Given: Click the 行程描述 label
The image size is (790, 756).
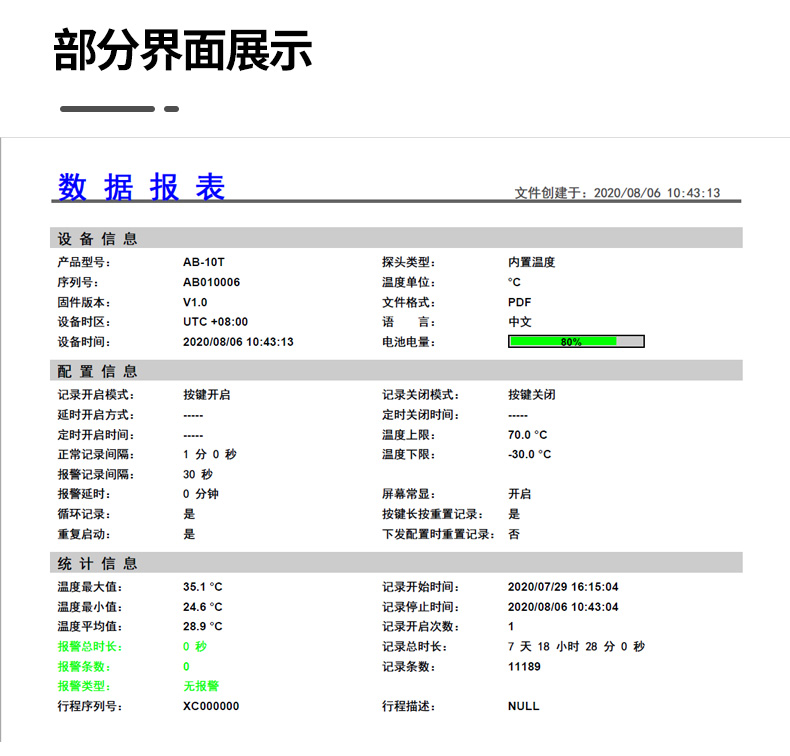Looking at the screenshot, I should click(x=409, y=706).
